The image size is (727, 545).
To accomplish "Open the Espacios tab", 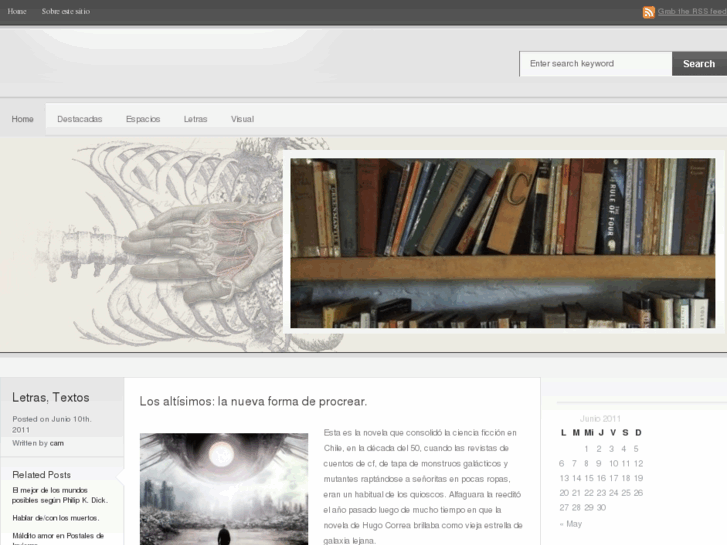I will (x=143, y=119).
